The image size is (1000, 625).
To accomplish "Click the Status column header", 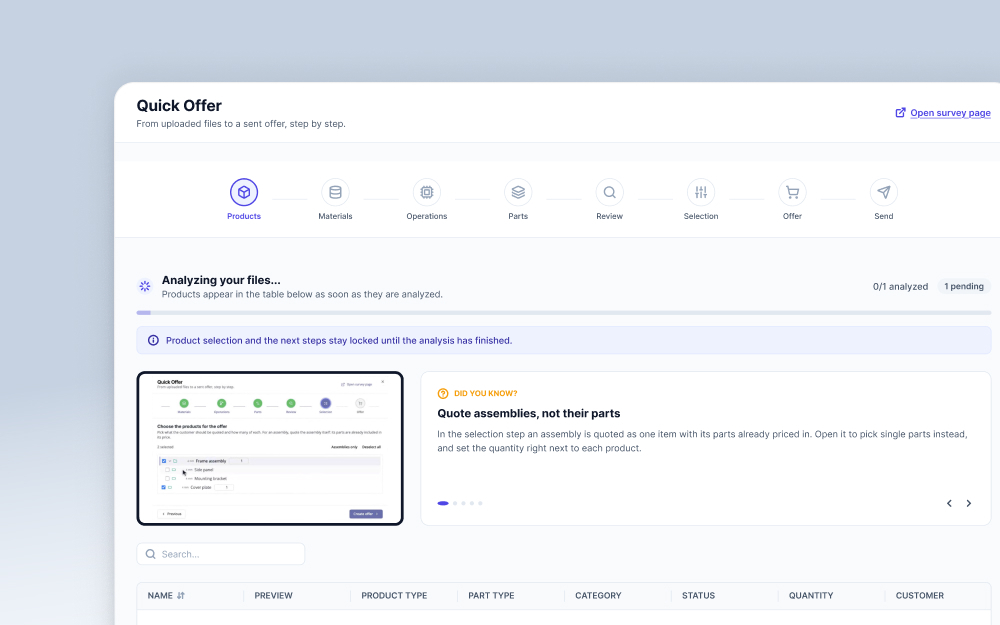I will 698,596.
